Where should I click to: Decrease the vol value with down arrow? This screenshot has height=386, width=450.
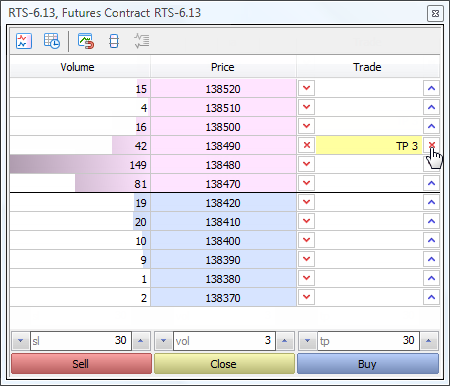pos(163,341)
